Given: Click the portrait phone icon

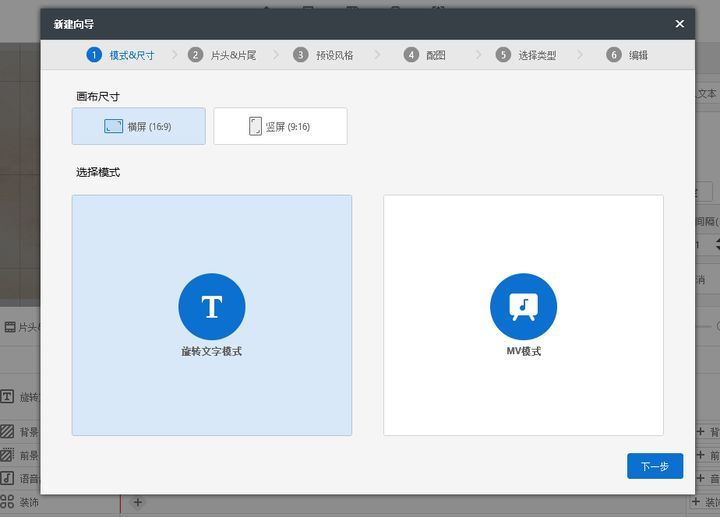Looking at the screenshot, I should [x=255, y=126].
